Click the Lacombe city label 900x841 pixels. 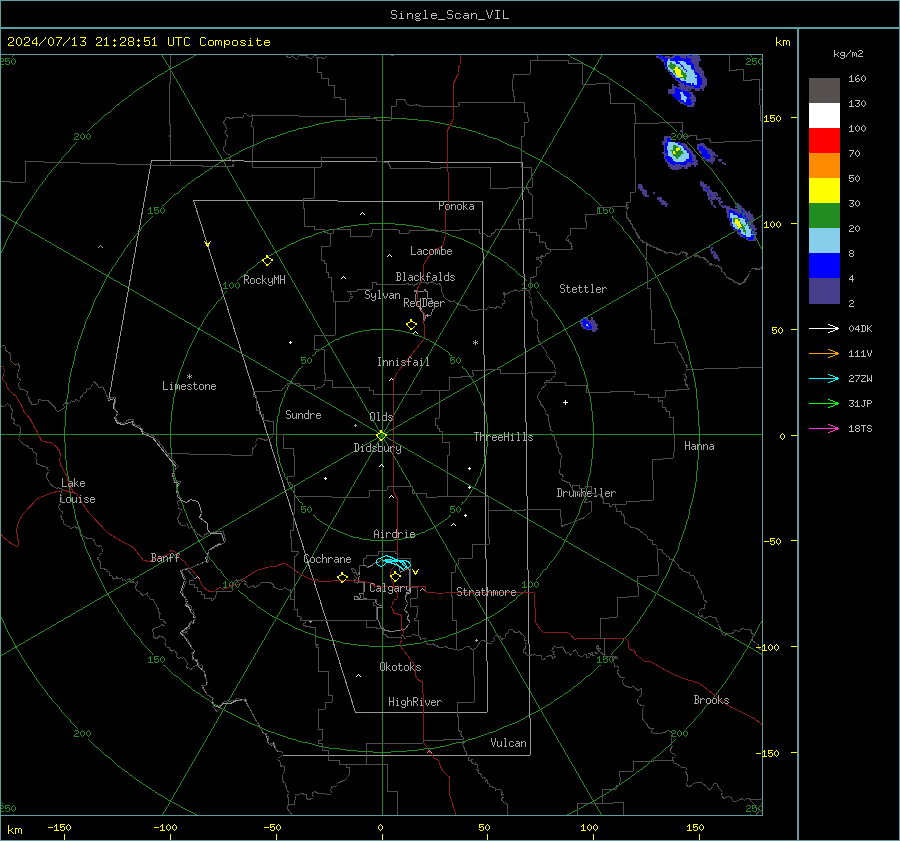click(x=431, y=251)
